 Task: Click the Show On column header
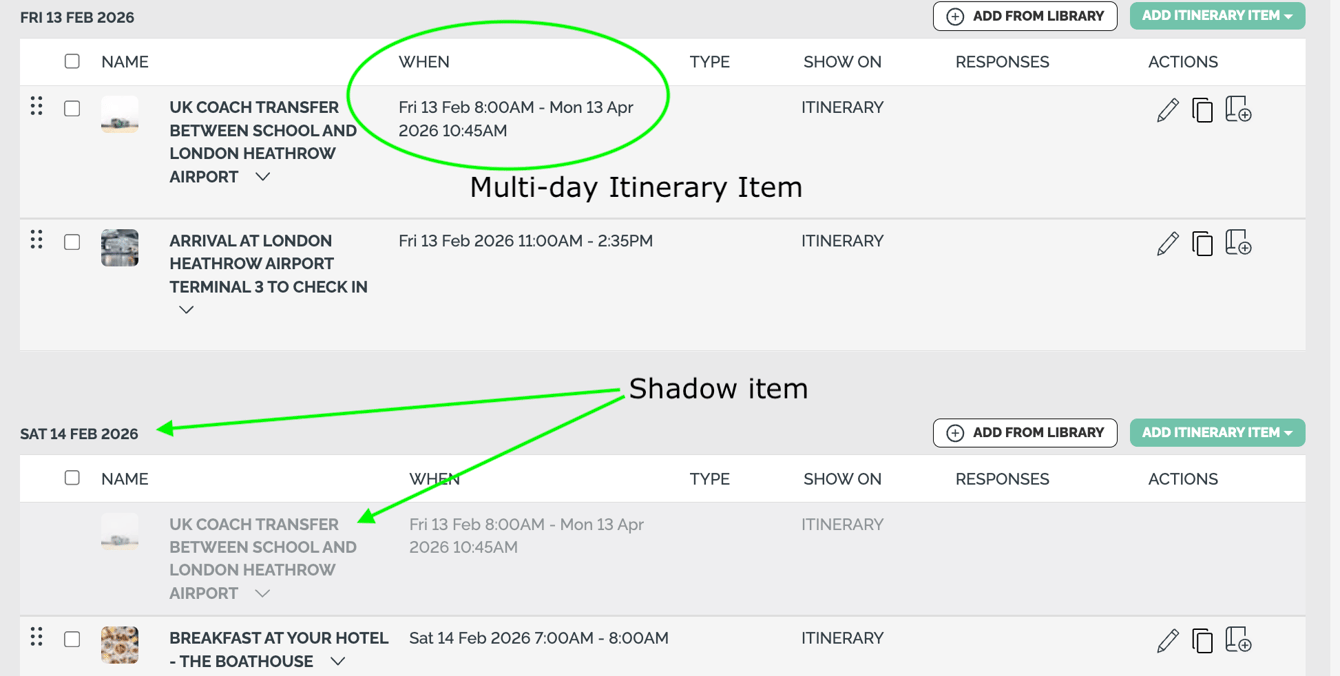coord(842,61)
